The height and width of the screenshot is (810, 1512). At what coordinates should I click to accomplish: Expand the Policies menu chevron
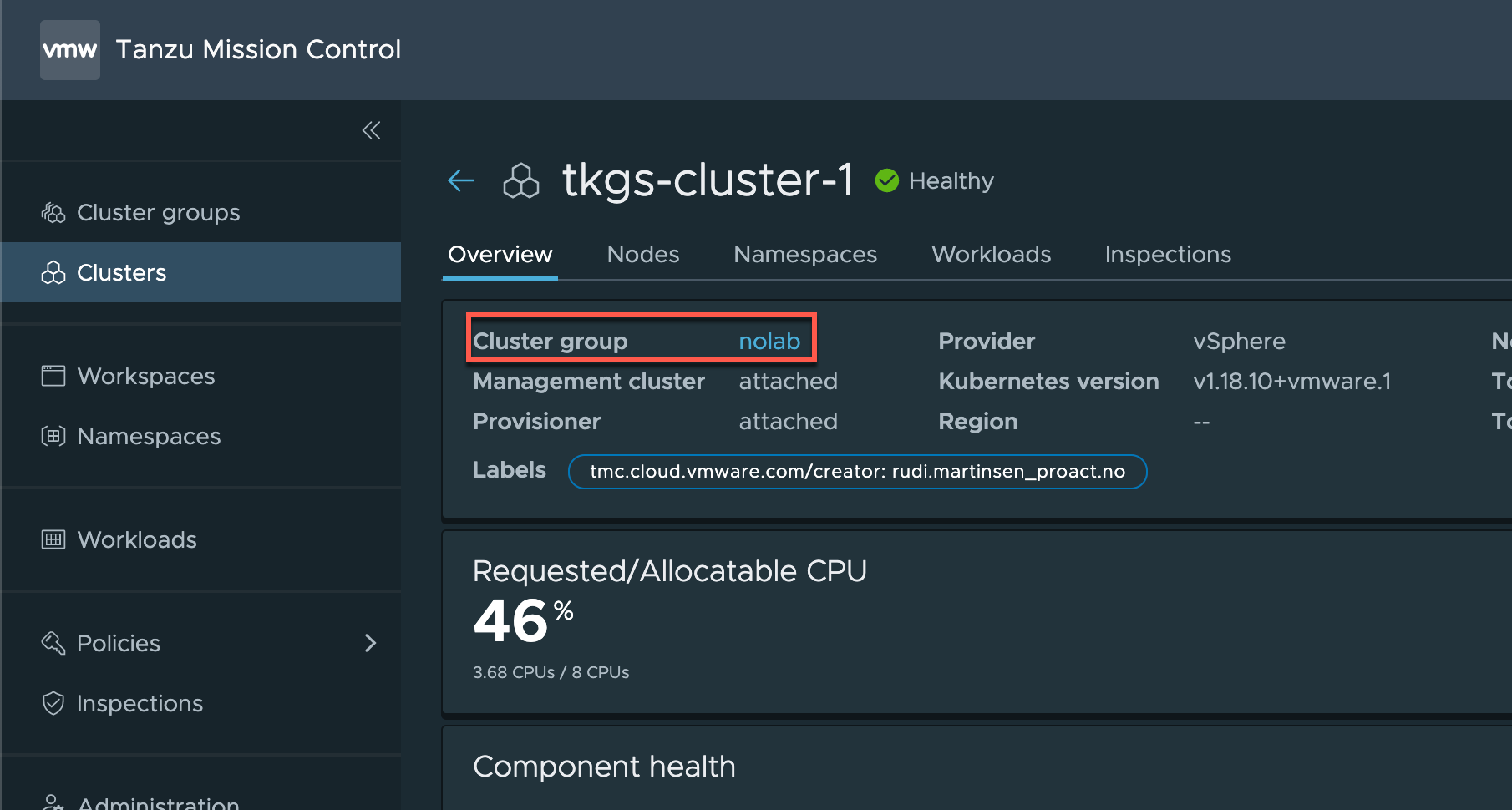pyautogui.click(x=371, y=643)
